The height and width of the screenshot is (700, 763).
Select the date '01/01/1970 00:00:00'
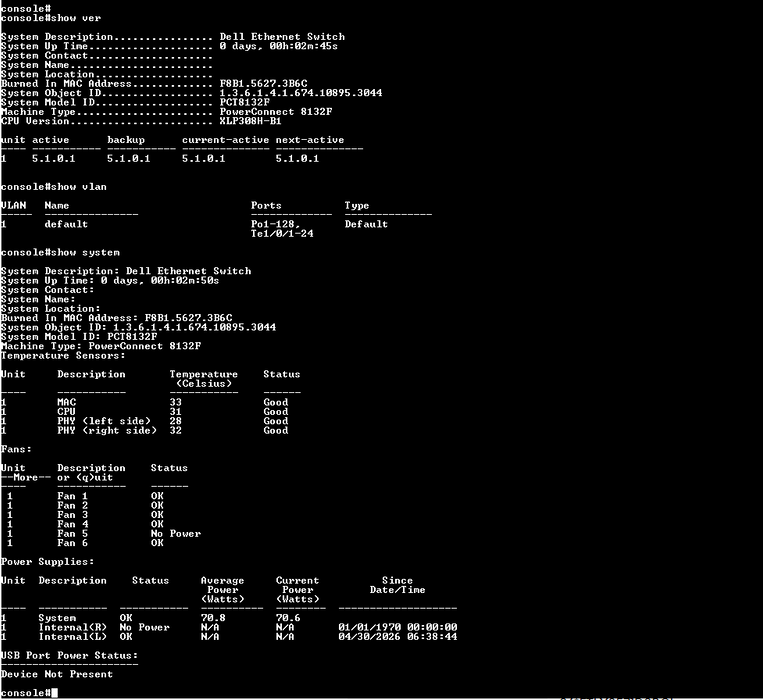(398, 628)
